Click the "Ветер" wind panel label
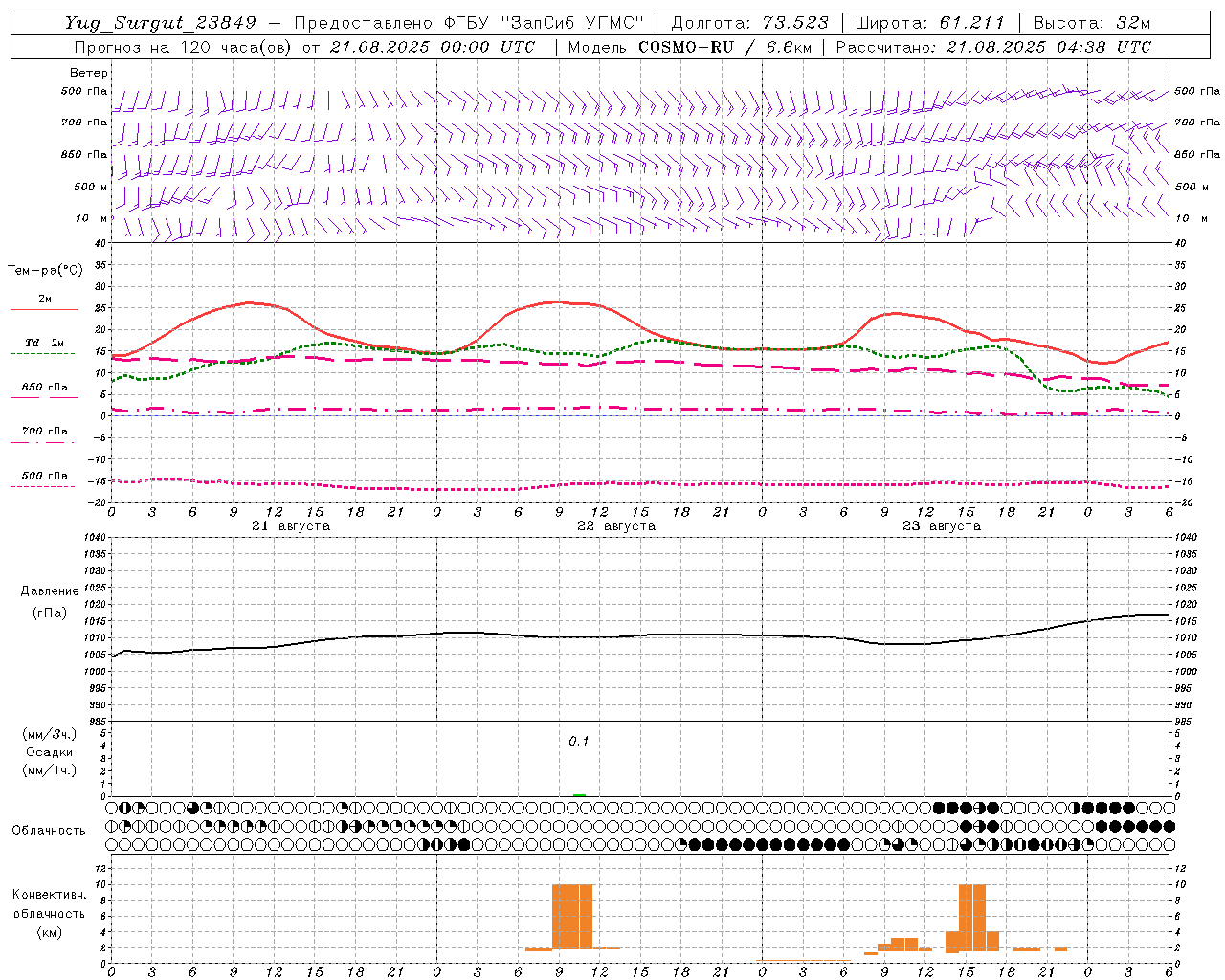The height and width of the screenshot is (980, 1225). coord(89,73)
